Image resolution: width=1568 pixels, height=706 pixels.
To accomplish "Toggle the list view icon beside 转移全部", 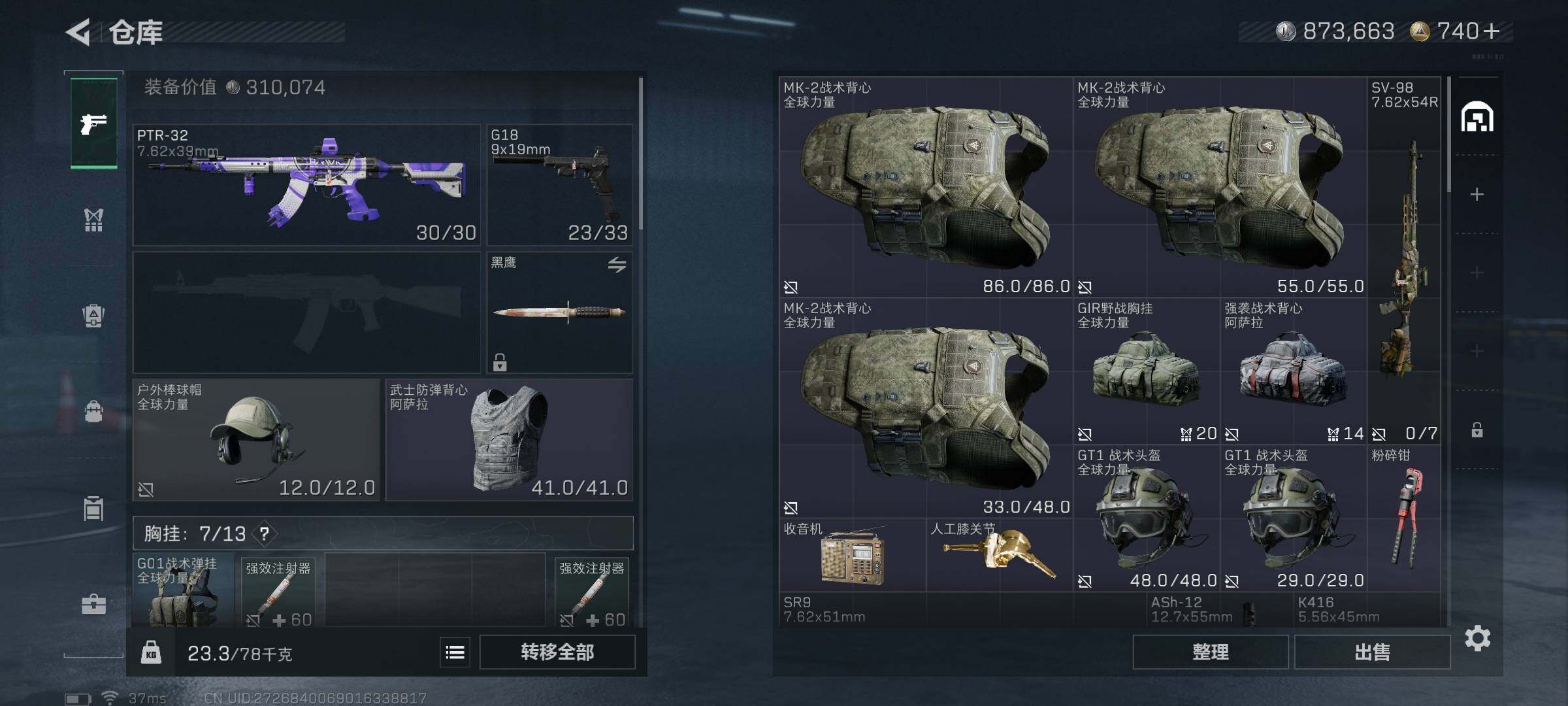I will [455, 652].
